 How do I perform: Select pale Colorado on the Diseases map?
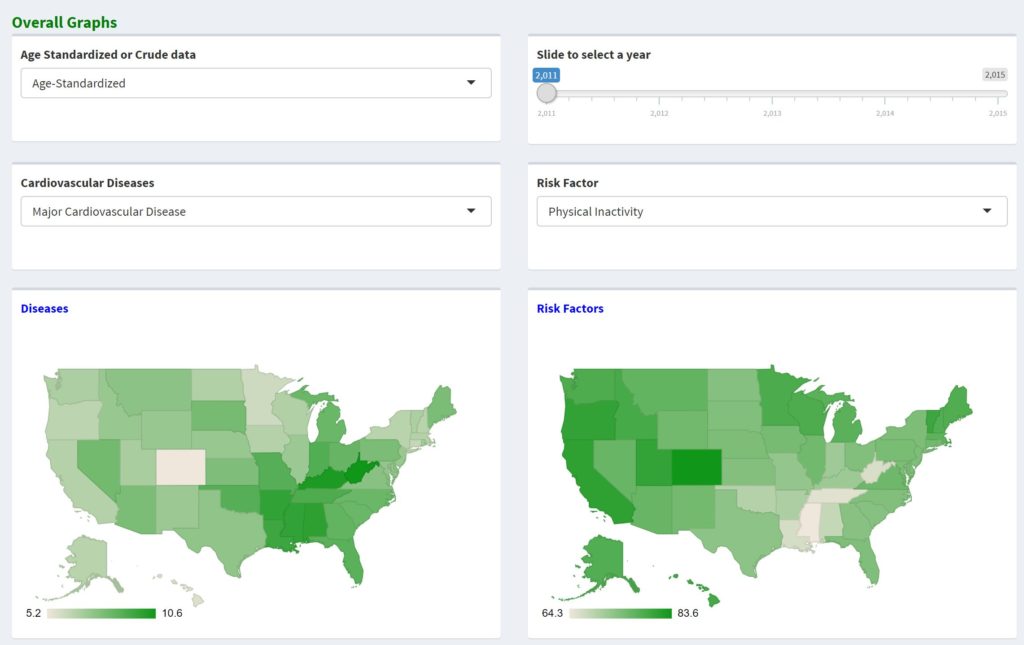click(x=181, y=467)
